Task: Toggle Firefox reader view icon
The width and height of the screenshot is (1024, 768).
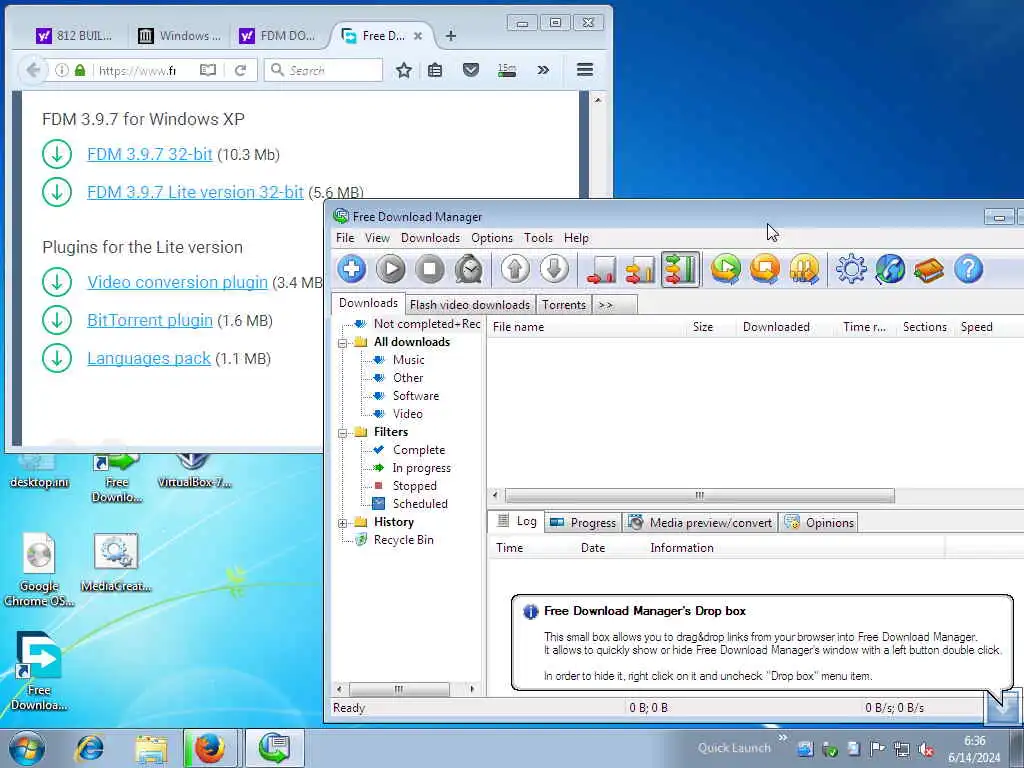Action: pyautogui.click(x=208, y=70)
